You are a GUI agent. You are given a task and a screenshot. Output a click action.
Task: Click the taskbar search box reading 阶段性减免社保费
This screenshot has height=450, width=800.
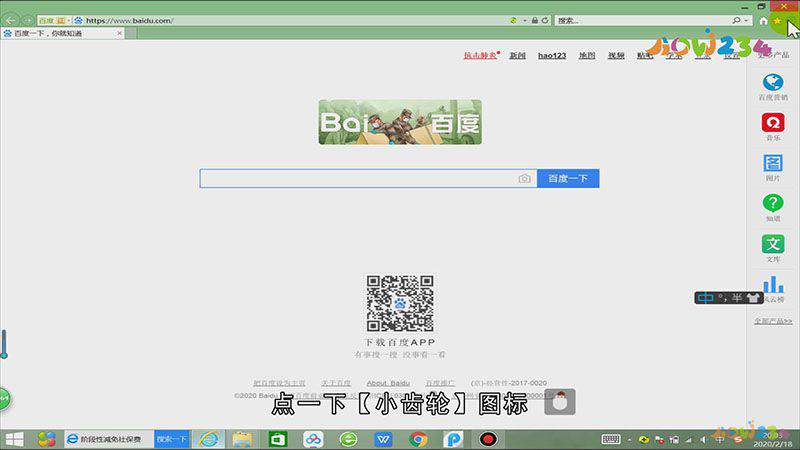point(109,439)
